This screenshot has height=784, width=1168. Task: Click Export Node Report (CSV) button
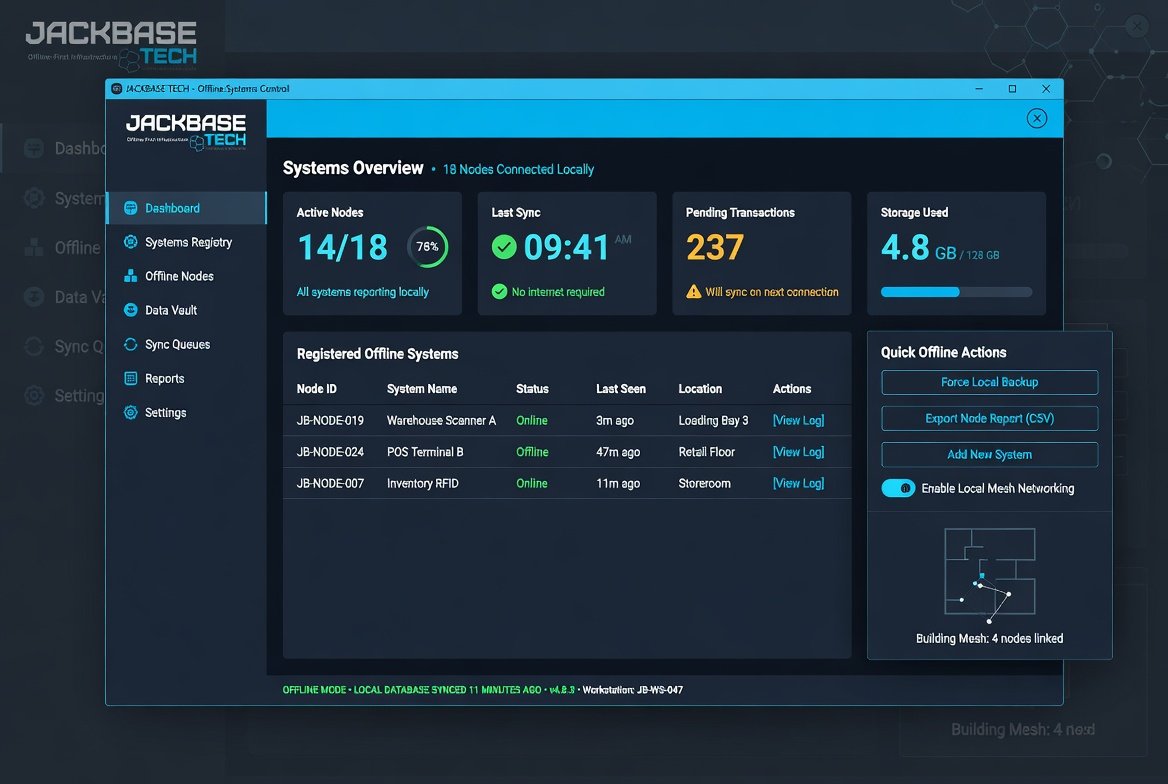[989, 418]
